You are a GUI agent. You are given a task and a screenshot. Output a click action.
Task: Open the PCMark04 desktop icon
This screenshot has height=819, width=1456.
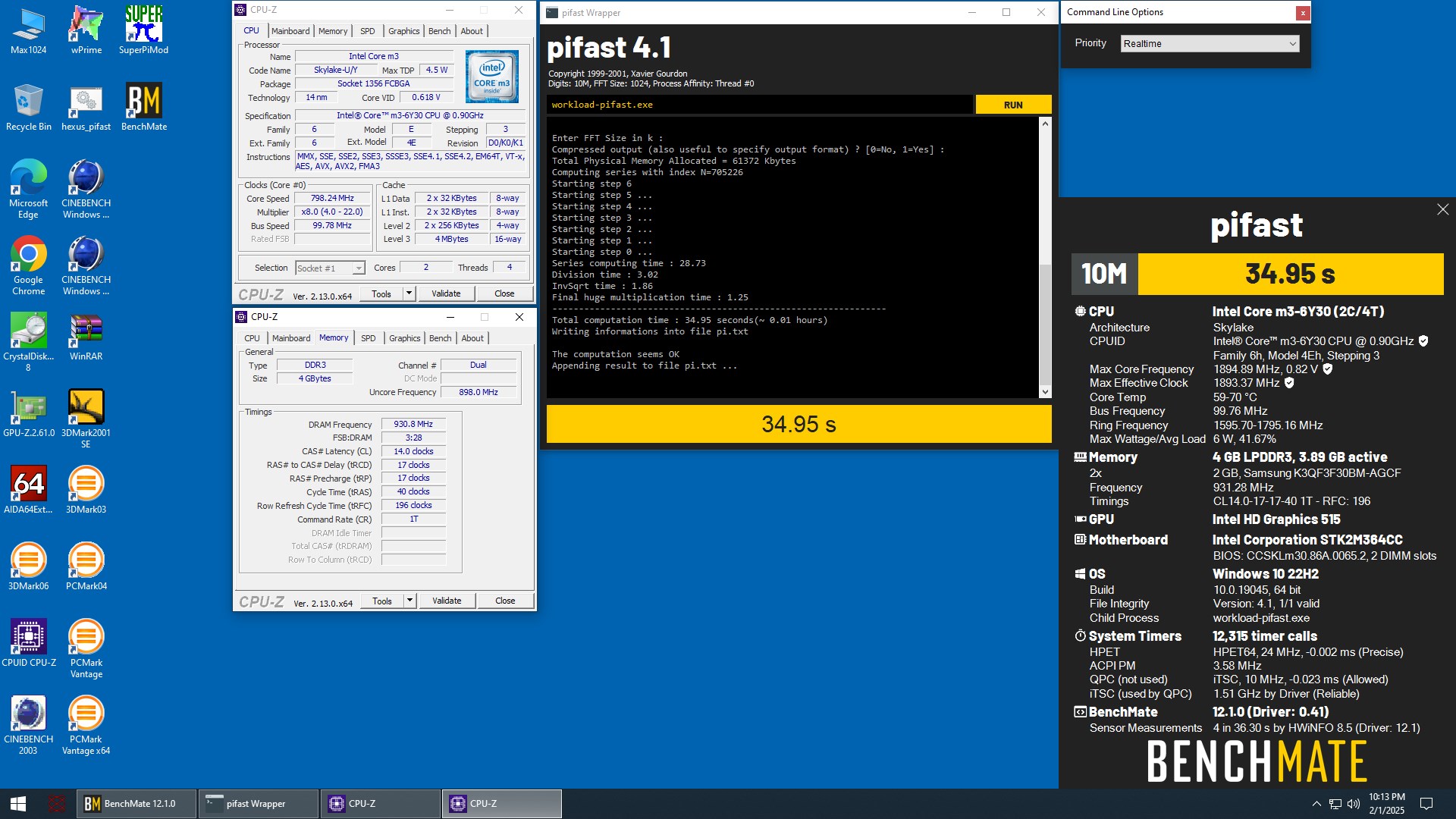[86, 566]
